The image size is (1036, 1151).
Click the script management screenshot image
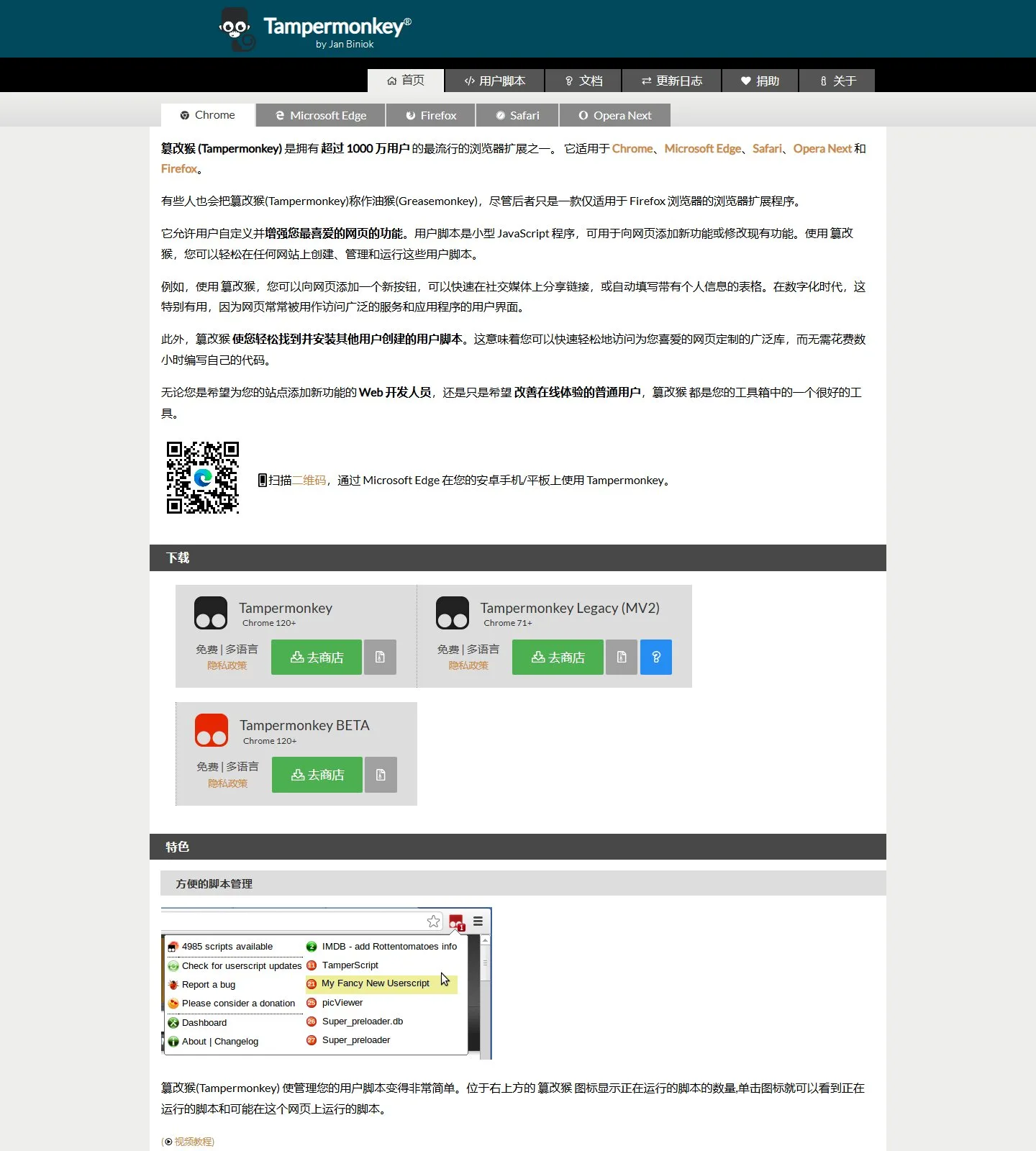[326, 983]
